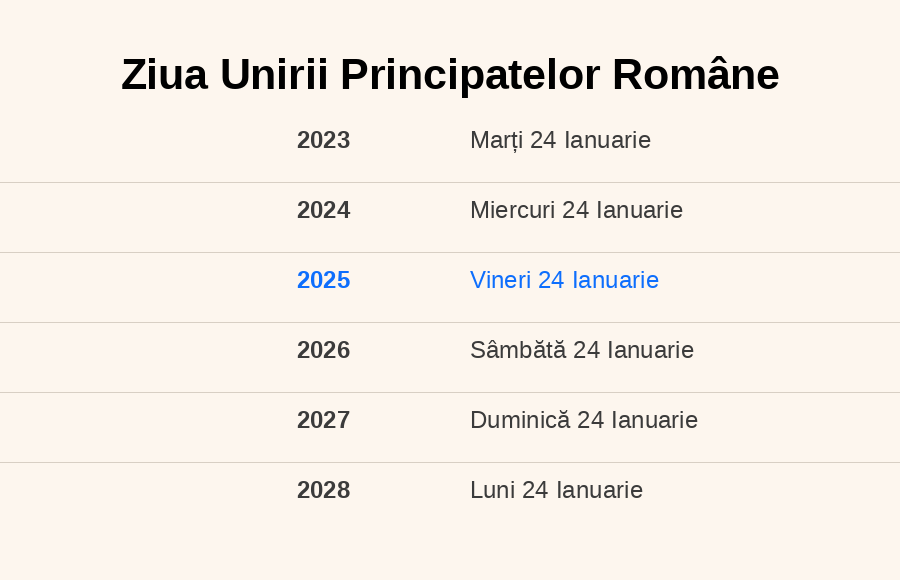Select the 2028 year label
This screenshot has width=900, height=580.
pos(323,490)
